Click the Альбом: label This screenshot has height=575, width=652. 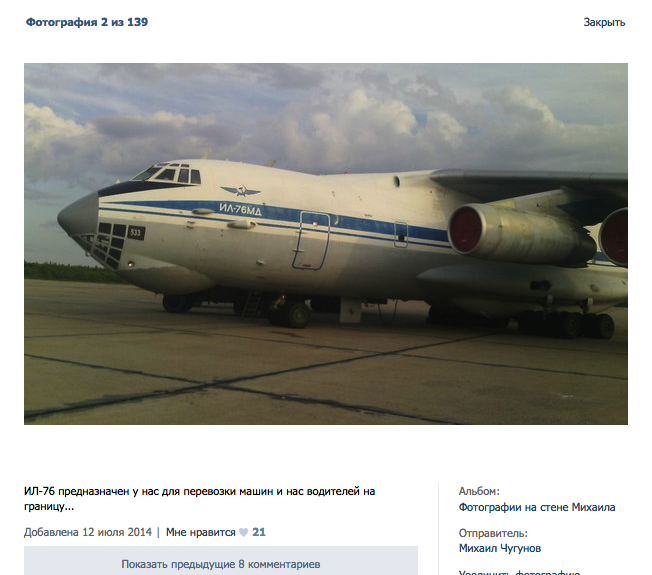(x=479, y=491)
